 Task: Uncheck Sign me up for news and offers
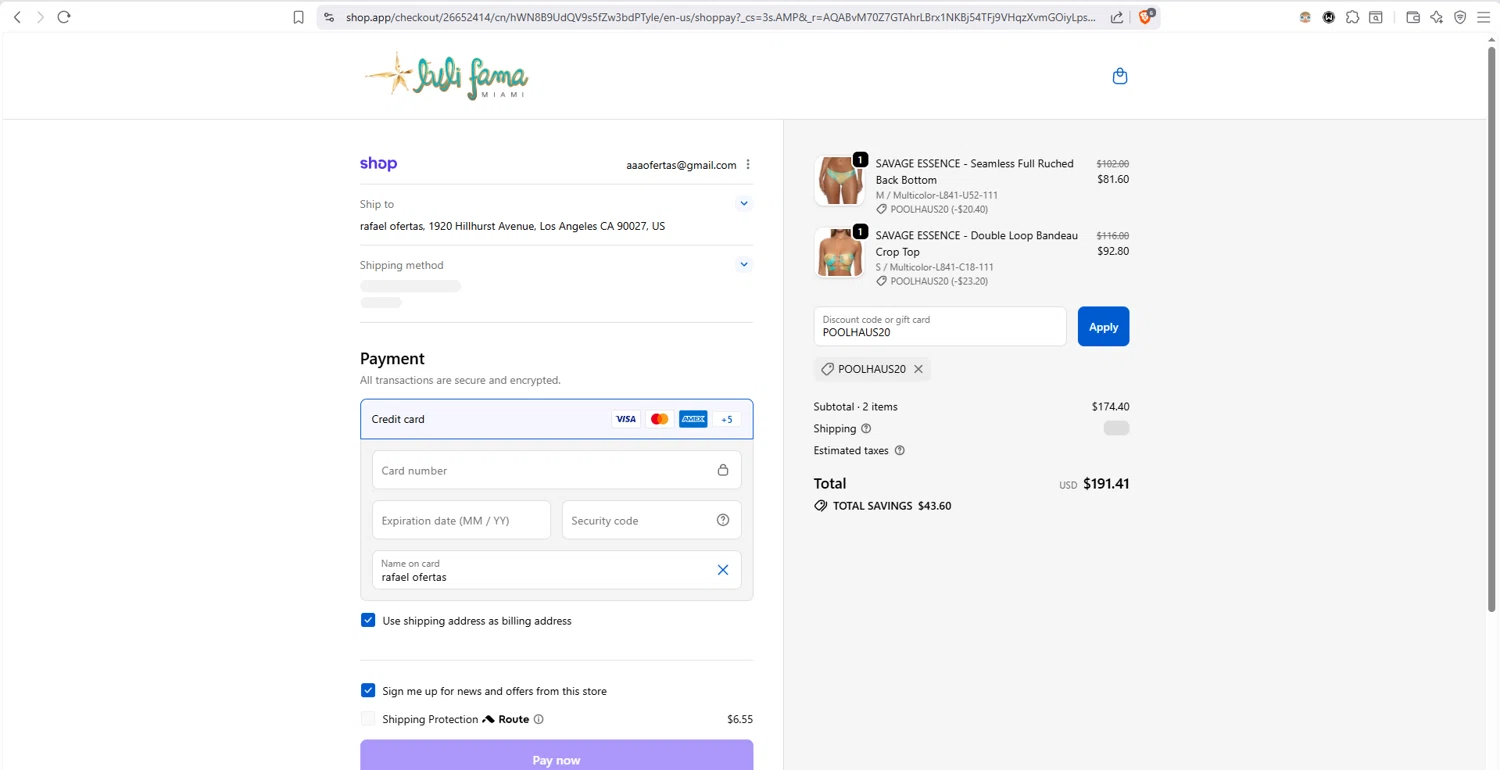(x=368, y=690)
